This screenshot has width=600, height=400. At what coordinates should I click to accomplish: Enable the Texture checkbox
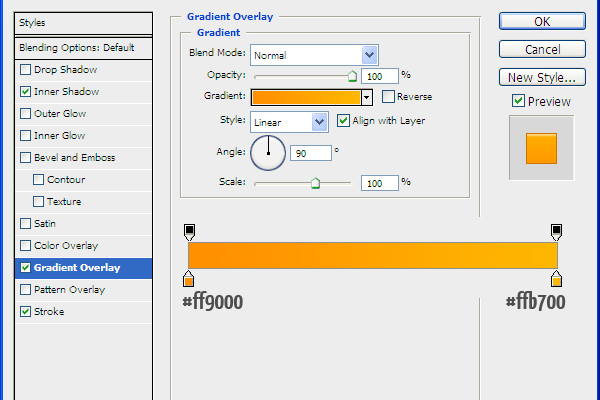[38, 201]
